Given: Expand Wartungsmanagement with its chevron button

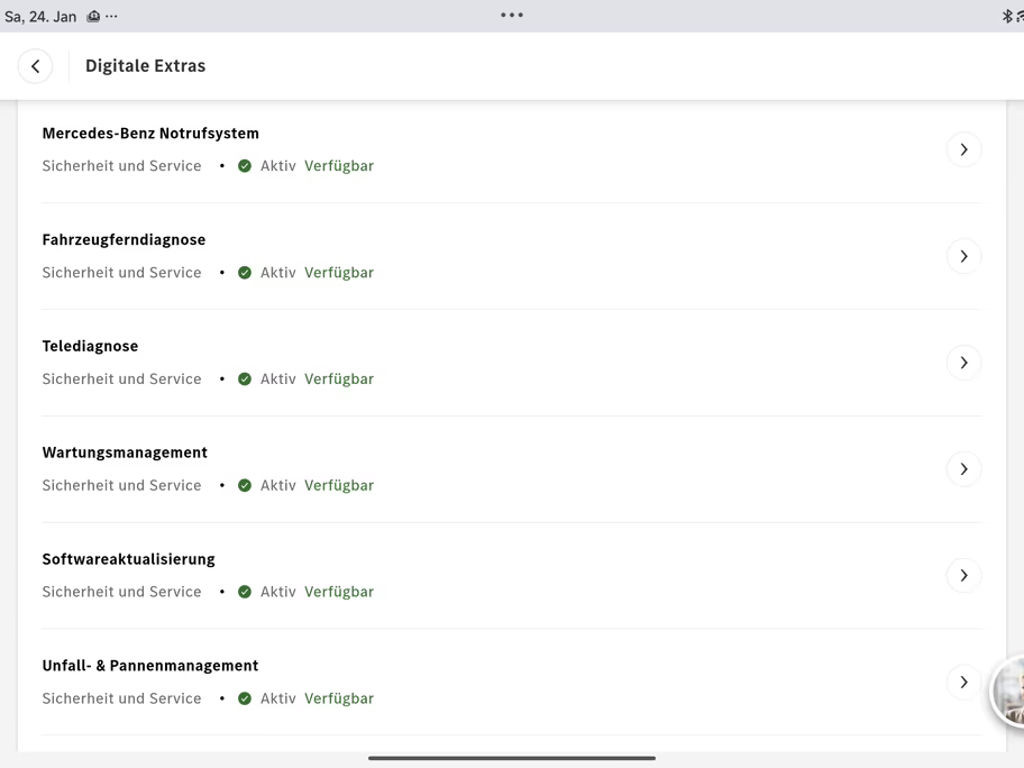Looking at the screenshot, I should (963, 469).
